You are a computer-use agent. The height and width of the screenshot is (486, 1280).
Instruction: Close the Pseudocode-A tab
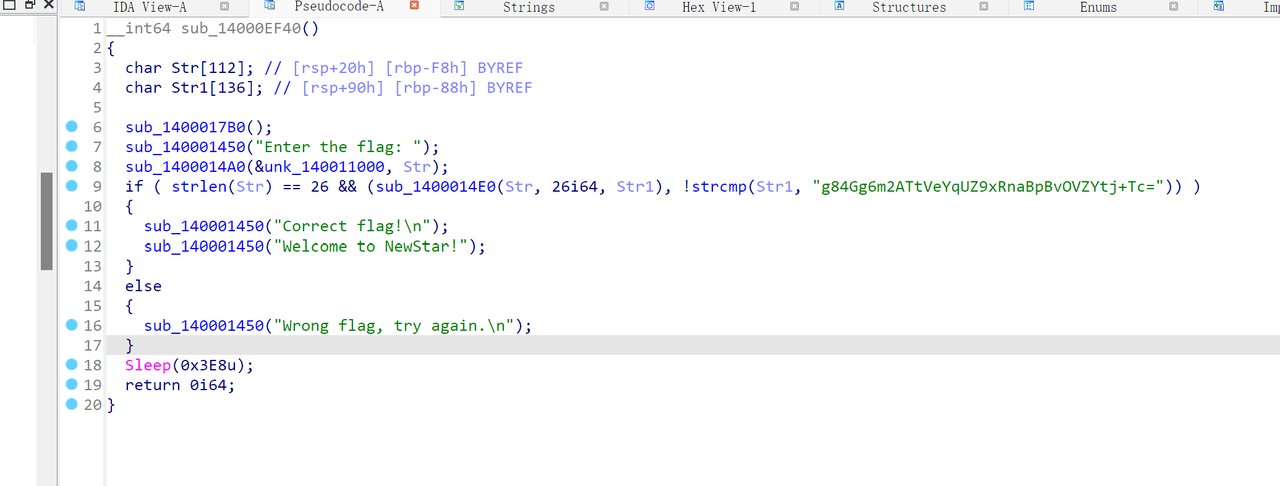(x=414, y=7)
